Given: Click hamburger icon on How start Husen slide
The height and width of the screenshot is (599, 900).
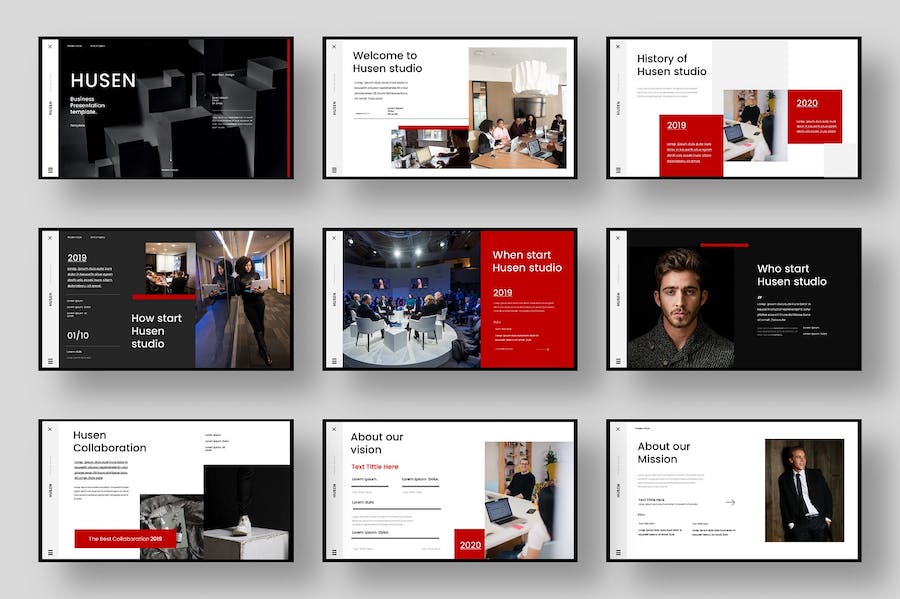Looking at the screenshot, I should pos(50,361).
